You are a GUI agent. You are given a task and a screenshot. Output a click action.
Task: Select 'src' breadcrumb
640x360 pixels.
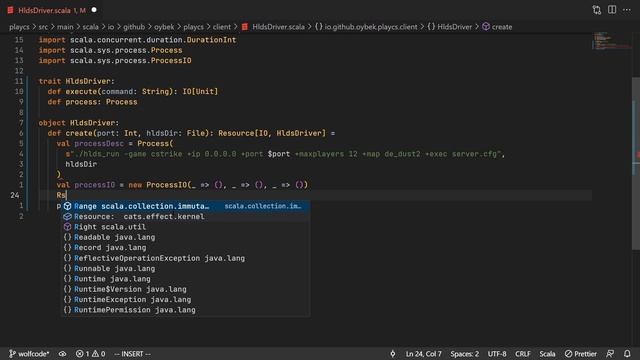(x=43, y=27)
